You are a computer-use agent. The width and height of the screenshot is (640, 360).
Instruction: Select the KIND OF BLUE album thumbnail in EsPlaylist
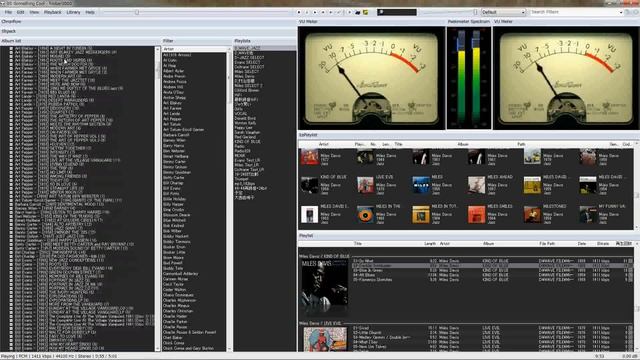coord(310,185)
